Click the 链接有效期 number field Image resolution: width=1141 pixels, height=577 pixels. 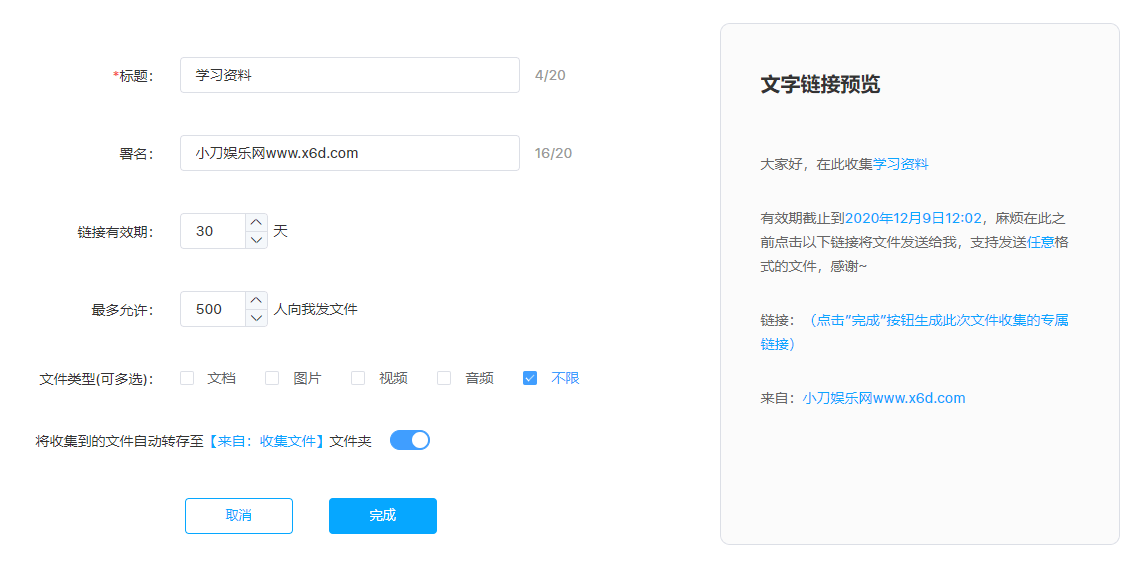[x=212, y=231]
